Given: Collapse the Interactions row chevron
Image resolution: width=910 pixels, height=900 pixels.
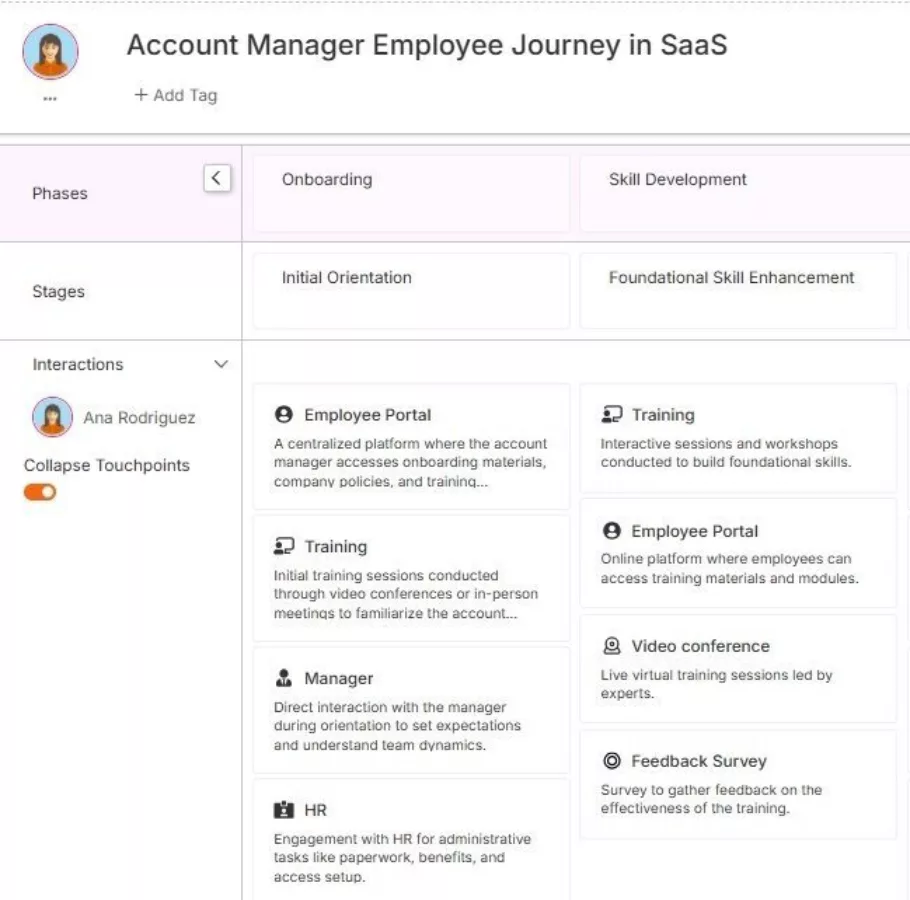Looking at the screenshot, I should point(221,364).
